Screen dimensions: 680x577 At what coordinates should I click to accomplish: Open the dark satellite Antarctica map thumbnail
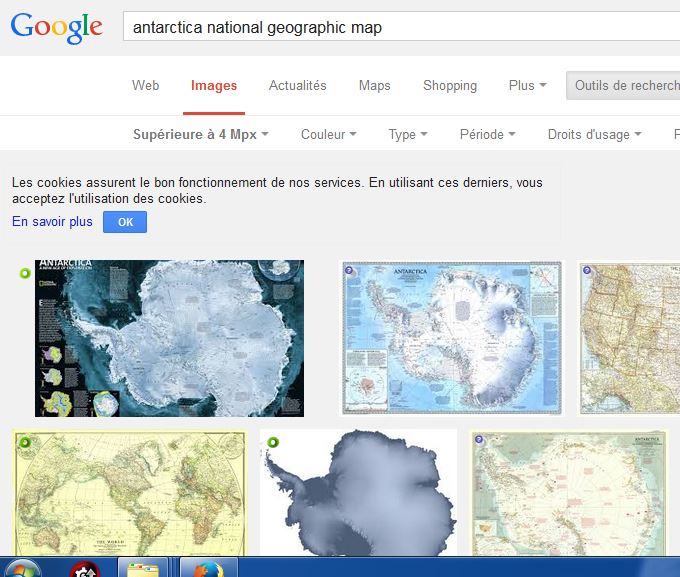[169, 338]
